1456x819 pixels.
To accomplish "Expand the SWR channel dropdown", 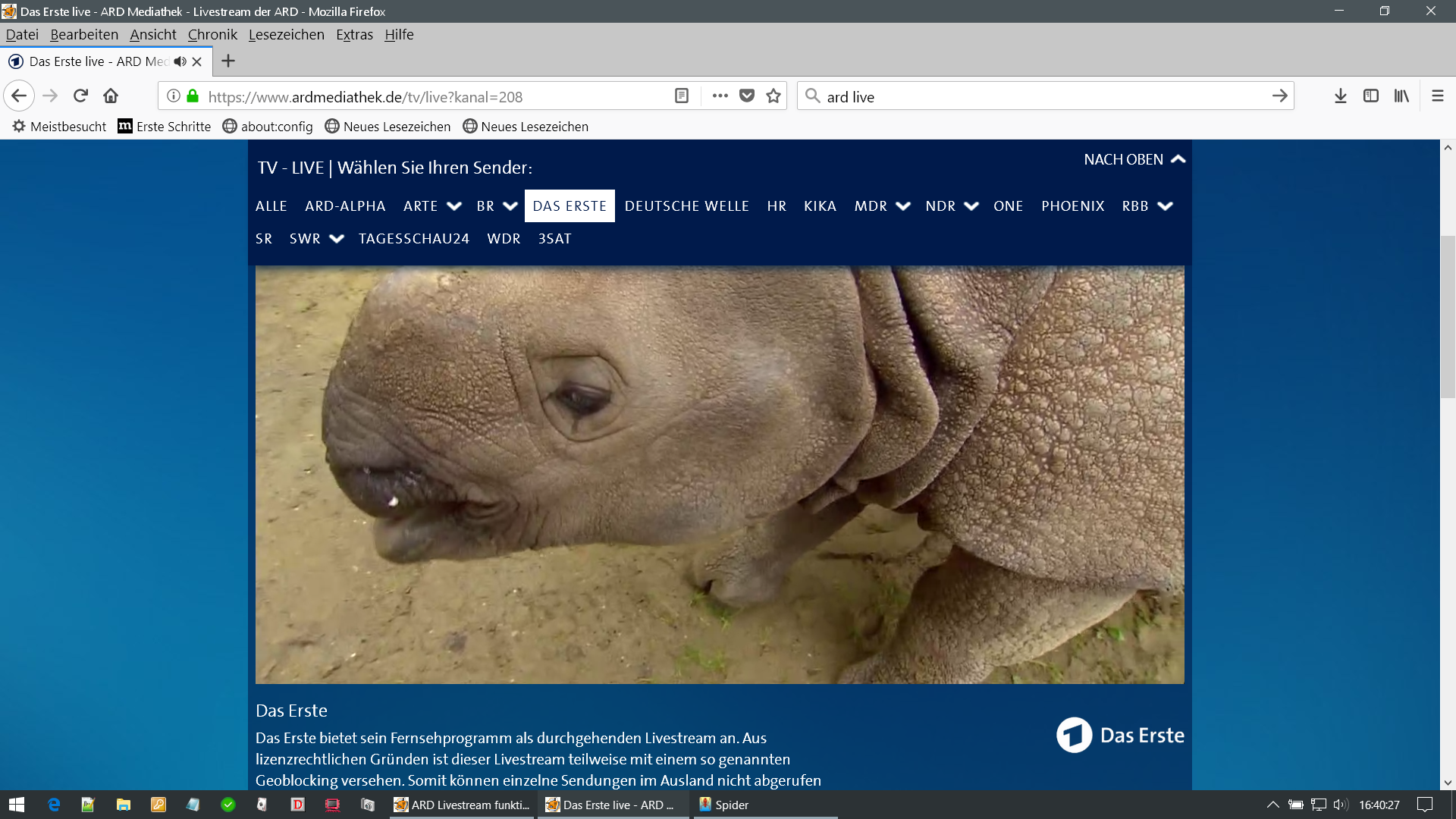I will click(x=337, y=239).
